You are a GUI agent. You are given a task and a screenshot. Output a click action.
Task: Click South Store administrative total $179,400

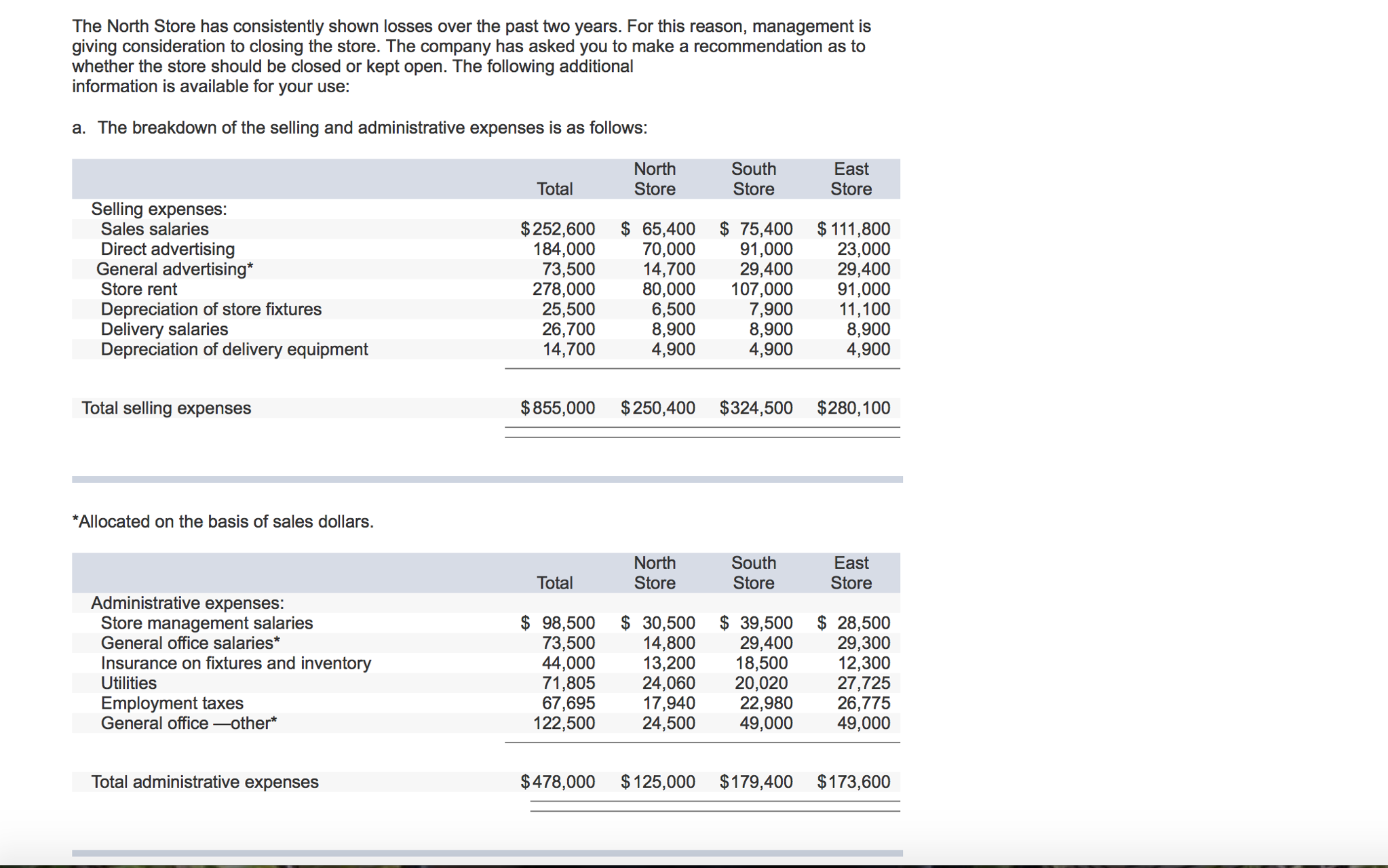point(756,782)
